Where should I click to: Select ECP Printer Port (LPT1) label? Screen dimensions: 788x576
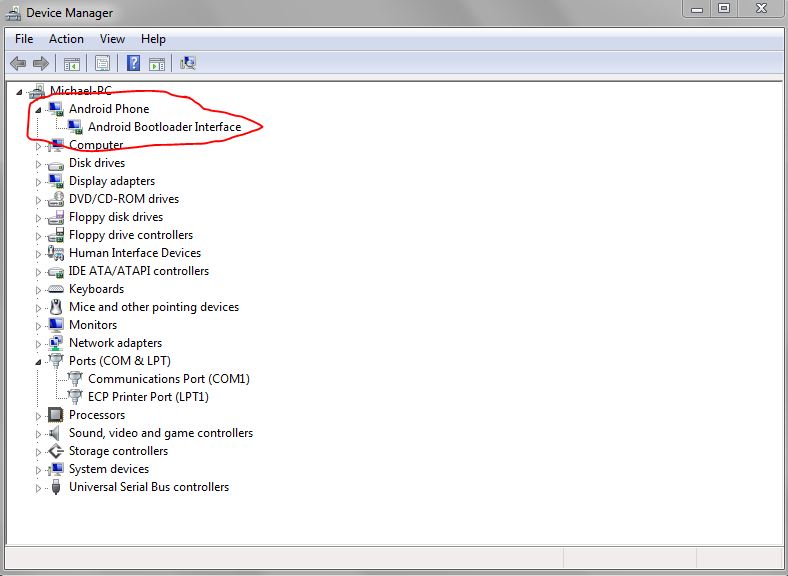tap(148, 397)
